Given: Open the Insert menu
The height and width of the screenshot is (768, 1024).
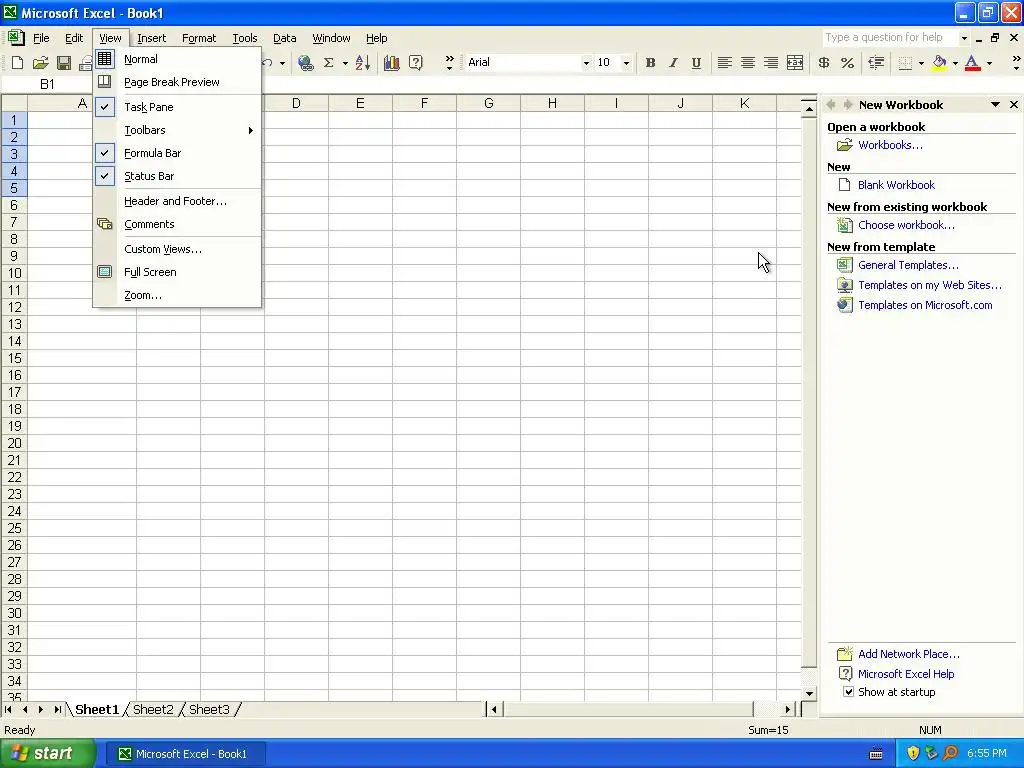Looking at the screenshot, I should point(152,38).
